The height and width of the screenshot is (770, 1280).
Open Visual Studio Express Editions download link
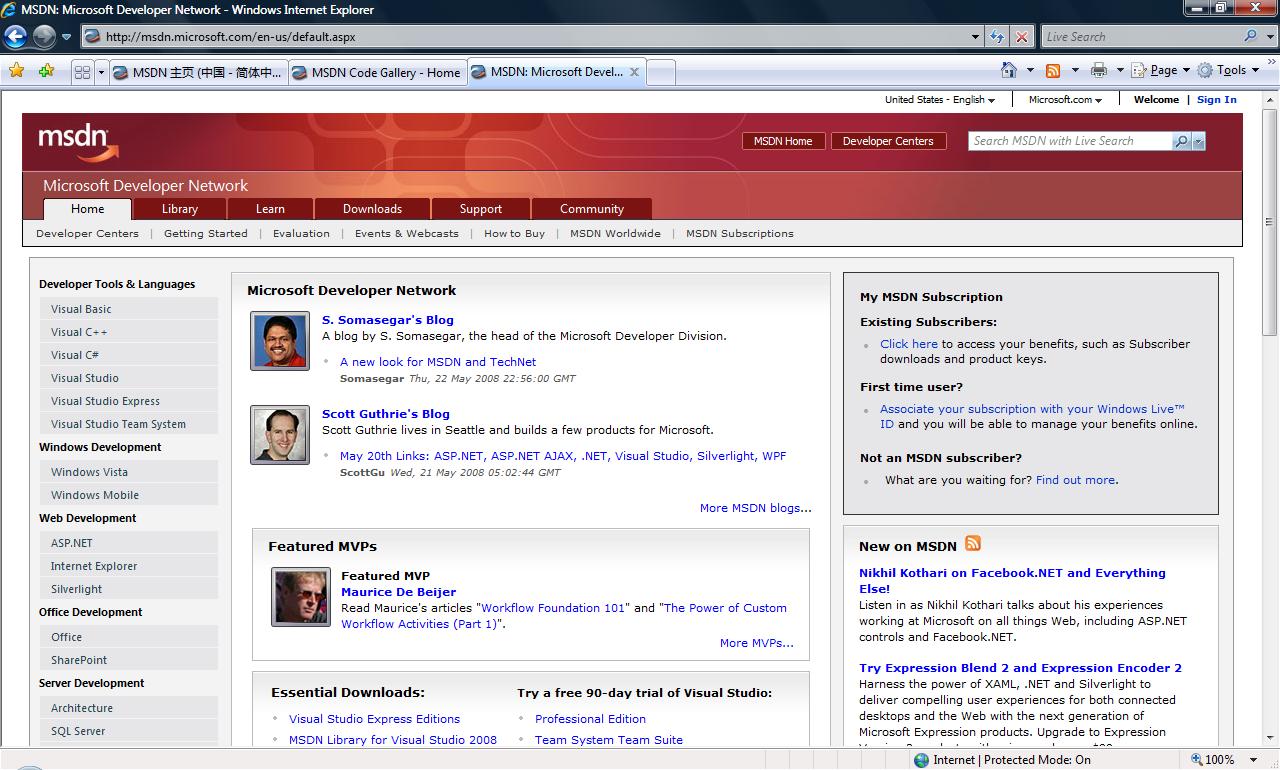(x=375, y=719)
